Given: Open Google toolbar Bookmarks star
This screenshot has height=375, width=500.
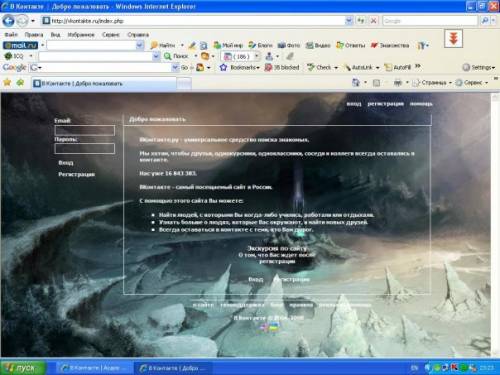Looking at the screenshot, I should (223, 67).
